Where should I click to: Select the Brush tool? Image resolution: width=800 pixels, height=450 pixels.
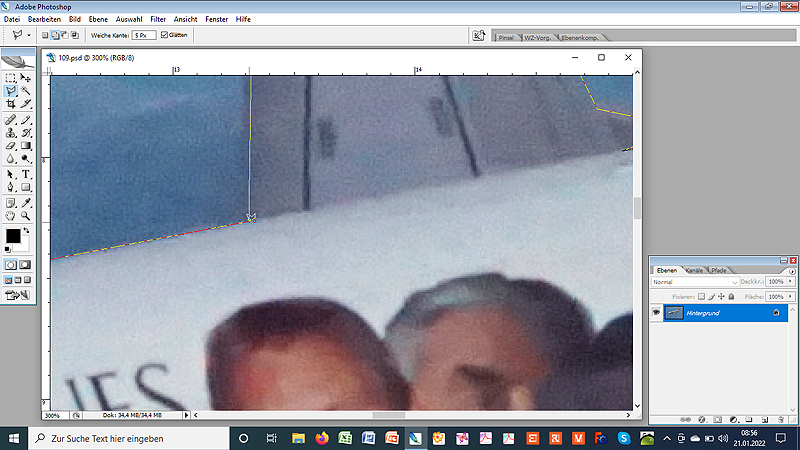tap(26, 120)
